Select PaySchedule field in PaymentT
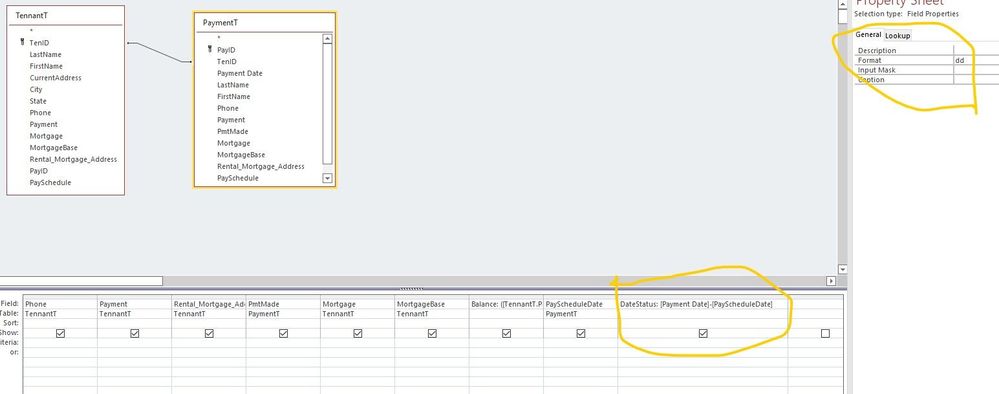 coord(238,178)
